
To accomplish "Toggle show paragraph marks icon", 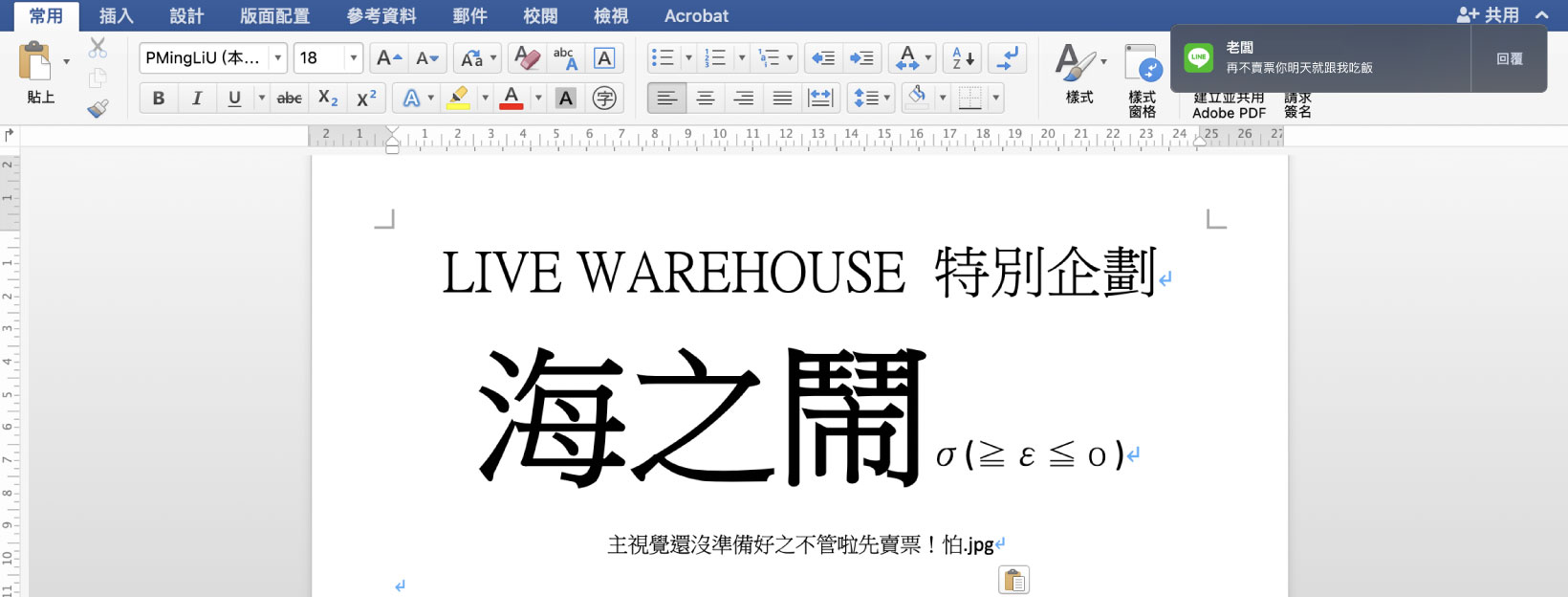I will [1007, 58].
